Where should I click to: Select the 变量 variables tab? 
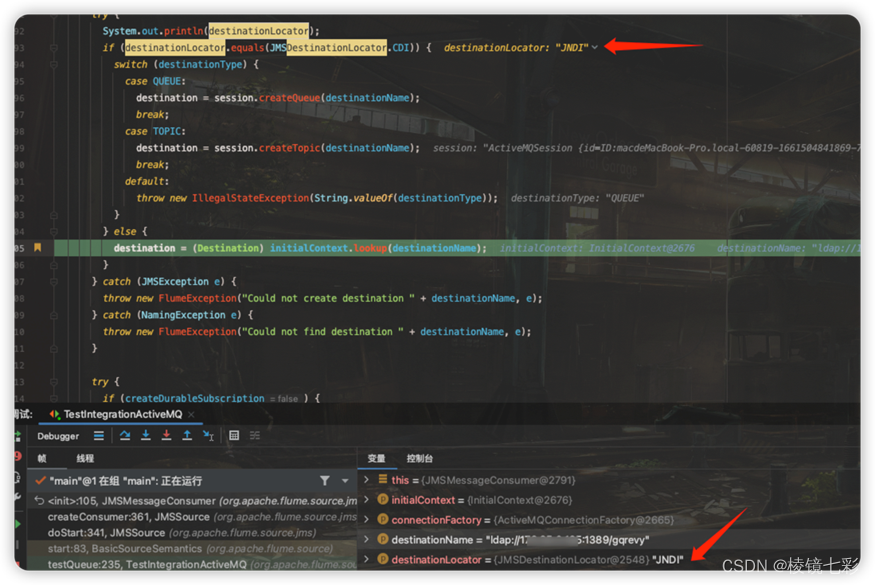tap(377, 458)
